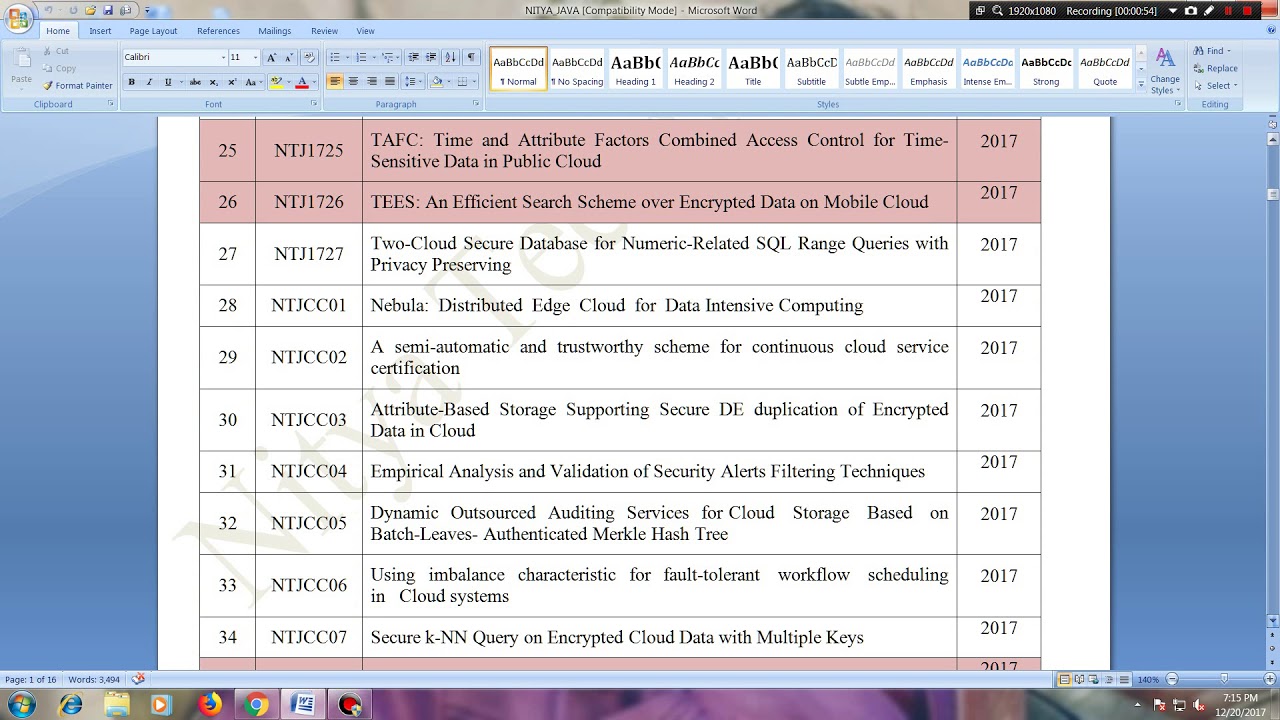Switch to the Mailings tab

275,31
